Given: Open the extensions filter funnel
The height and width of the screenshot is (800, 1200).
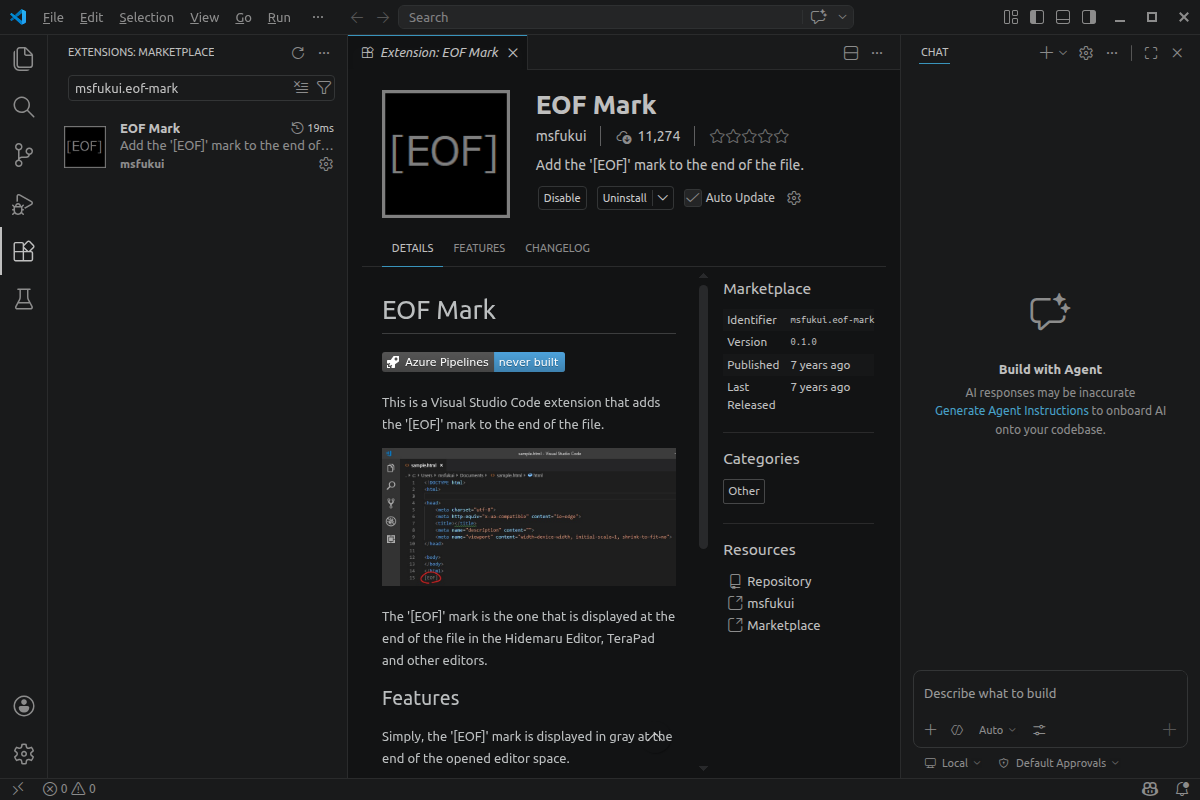Looking at the screenshot, I should pos(324,88).
